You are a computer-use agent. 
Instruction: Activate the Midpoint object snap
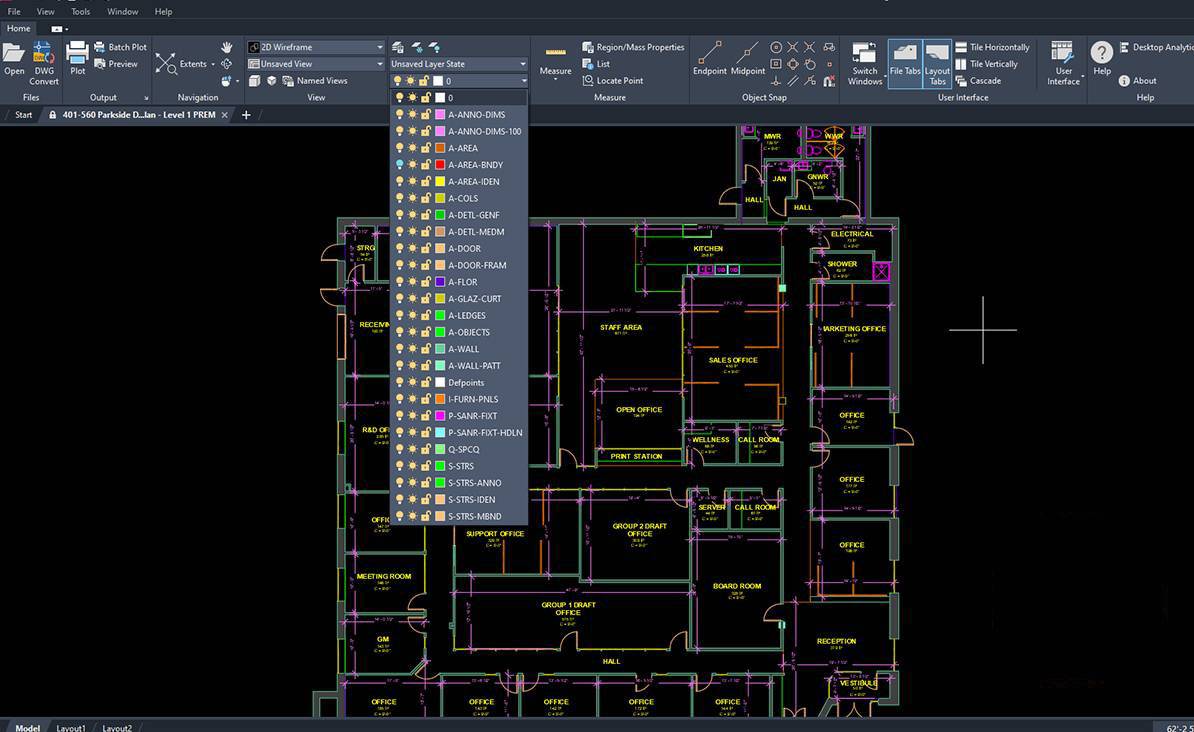click(748, 58)
